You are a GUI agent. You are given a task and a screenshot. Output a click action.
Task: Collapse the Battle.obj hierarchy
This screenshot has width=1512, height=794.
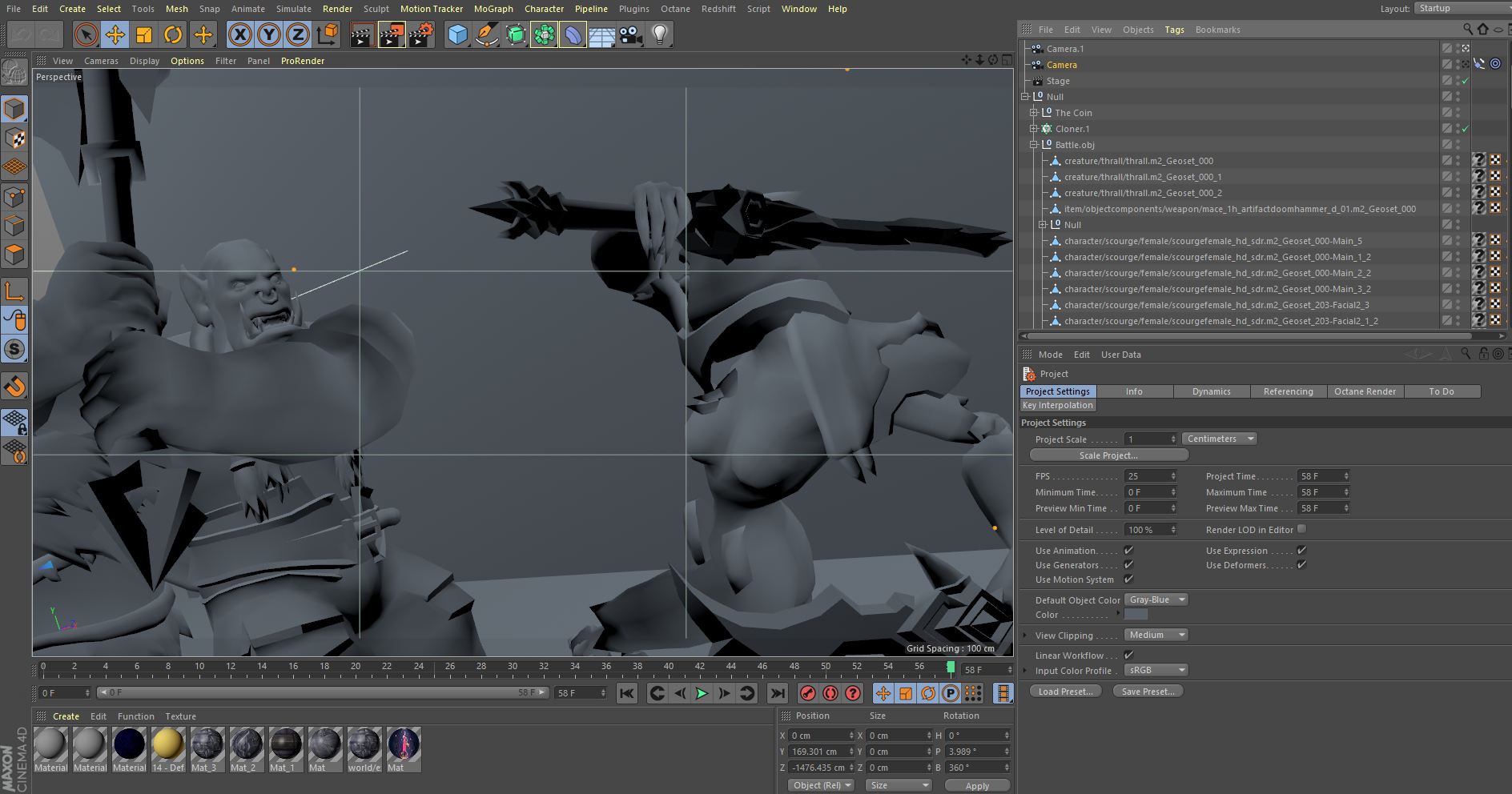(1034, 145)
